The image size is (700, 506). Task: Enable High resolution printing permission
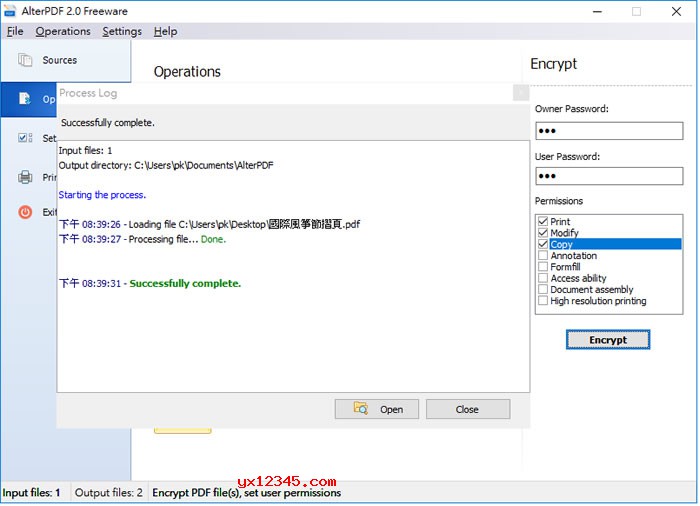(x=543, y=301)
